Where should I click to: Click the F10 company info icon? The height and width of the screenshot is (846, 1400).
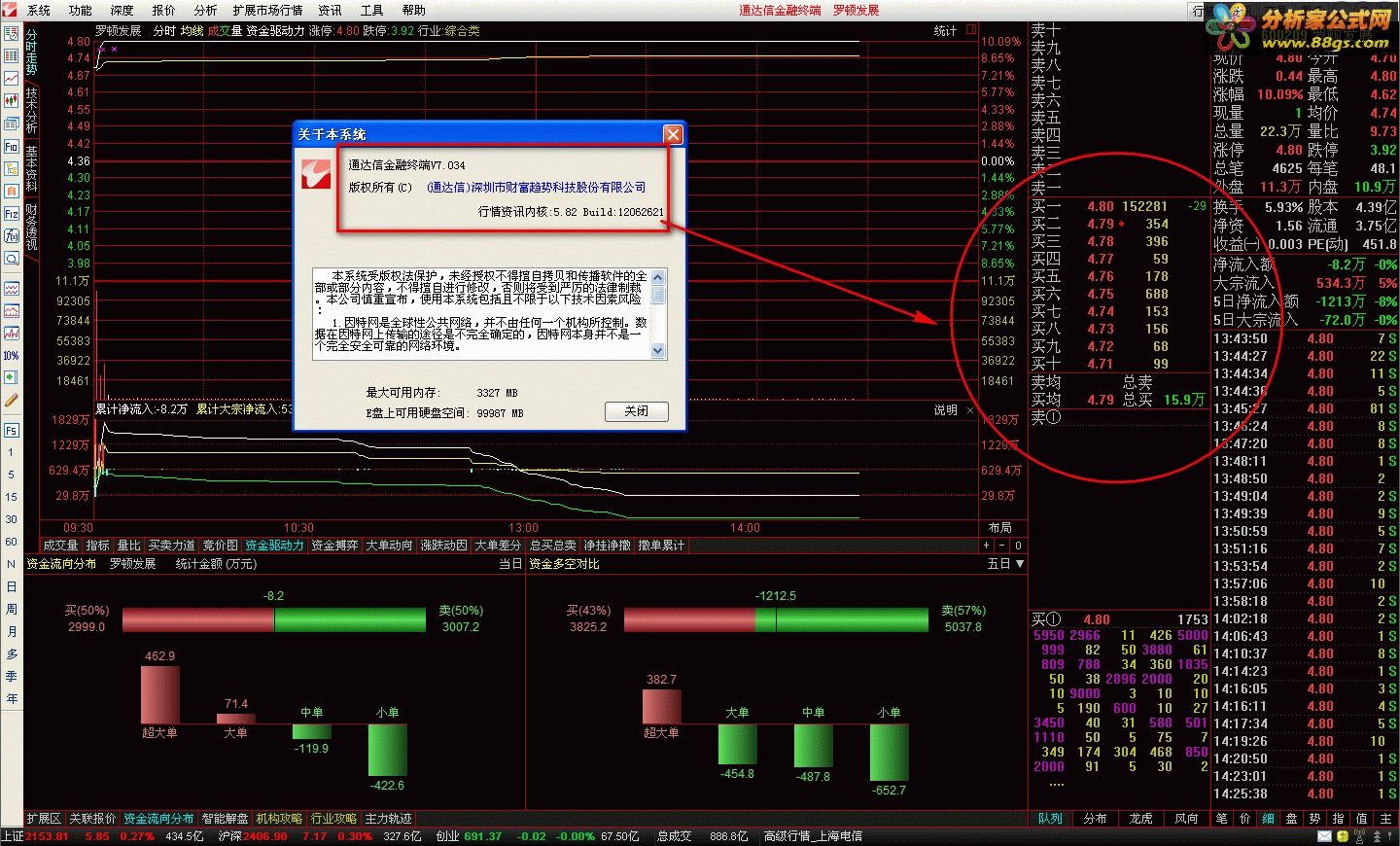pyautogui.click(x=12, y=147)
